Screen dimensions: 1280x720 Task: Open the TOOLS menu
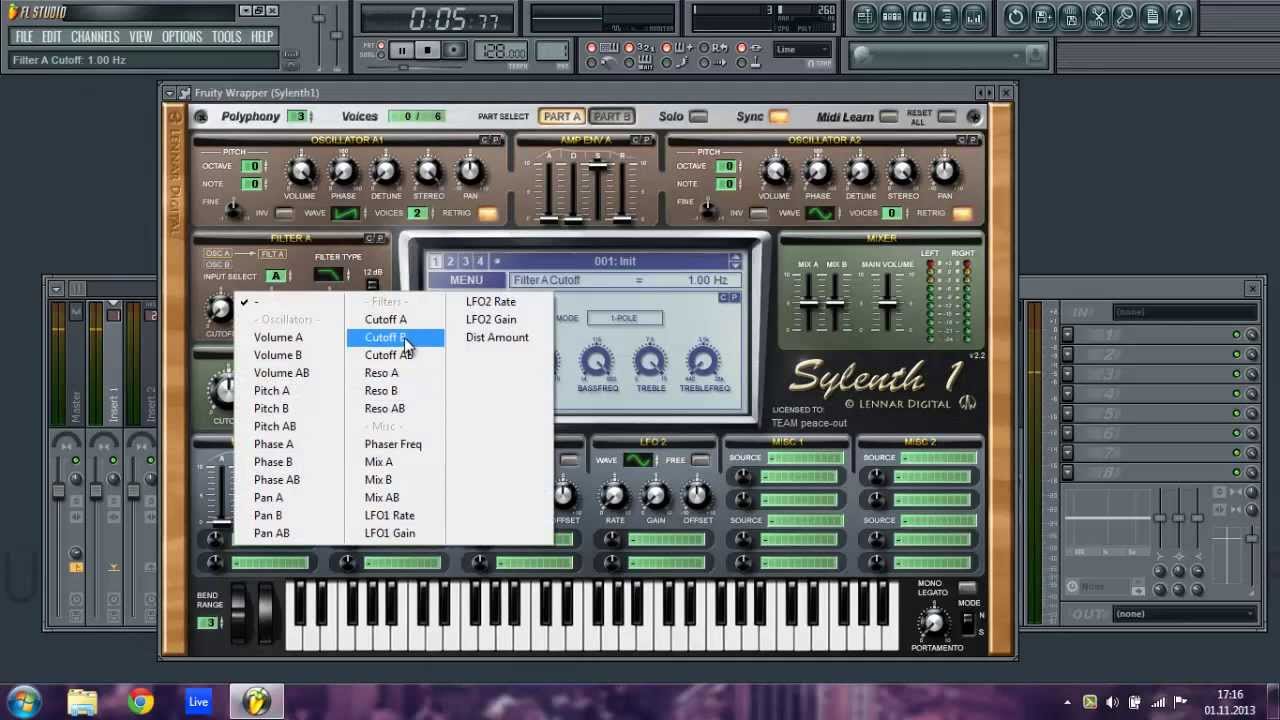click(x=226, y=37)
